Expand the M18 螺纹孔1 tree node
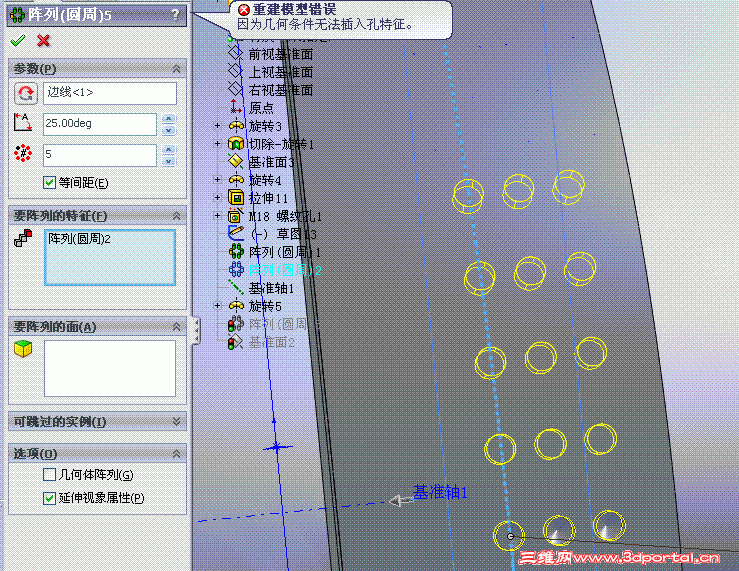 [x=217, y=215]
